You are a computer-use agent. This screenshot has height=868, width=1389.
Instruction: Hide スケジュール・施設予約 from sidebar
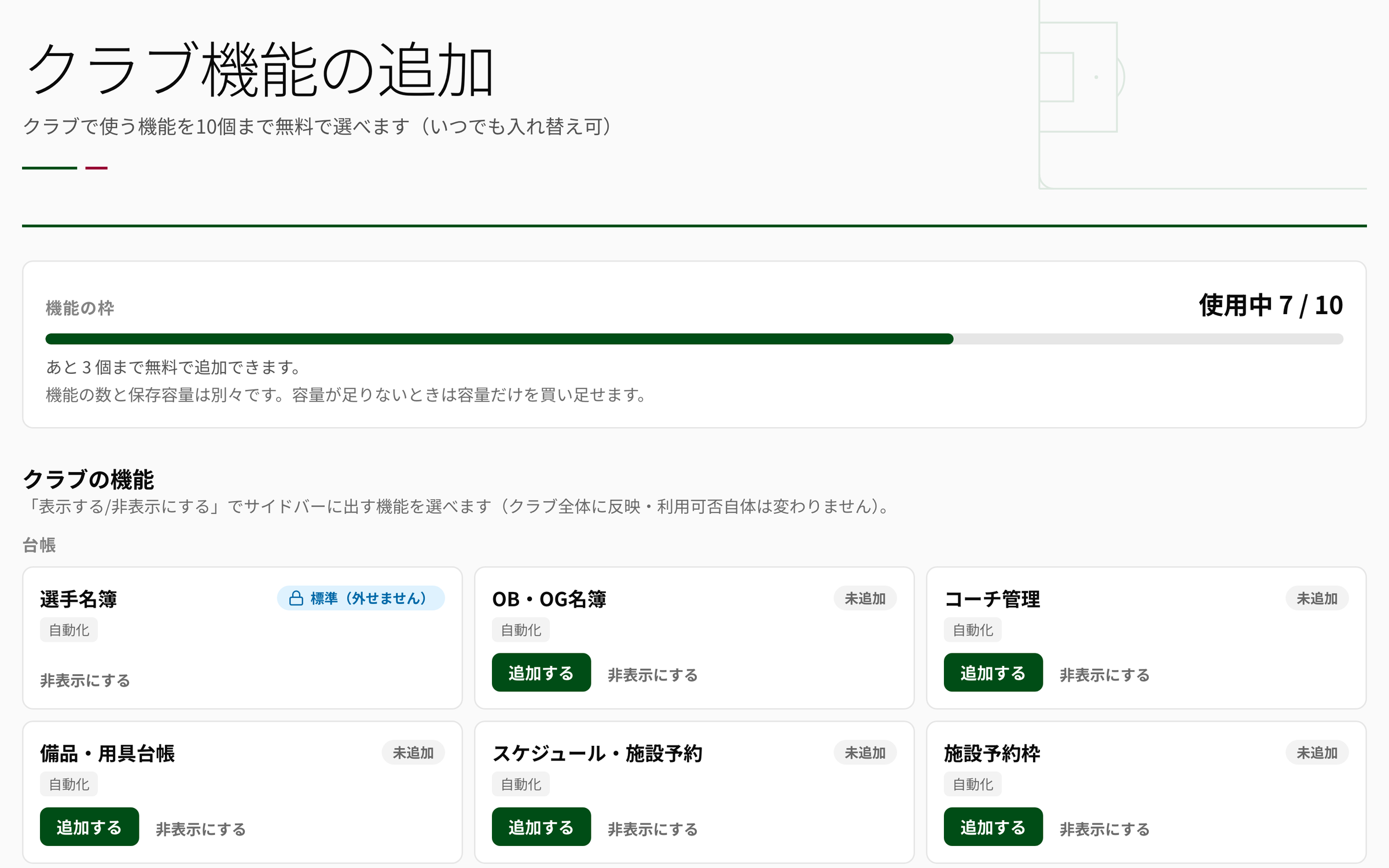point(653,829)
